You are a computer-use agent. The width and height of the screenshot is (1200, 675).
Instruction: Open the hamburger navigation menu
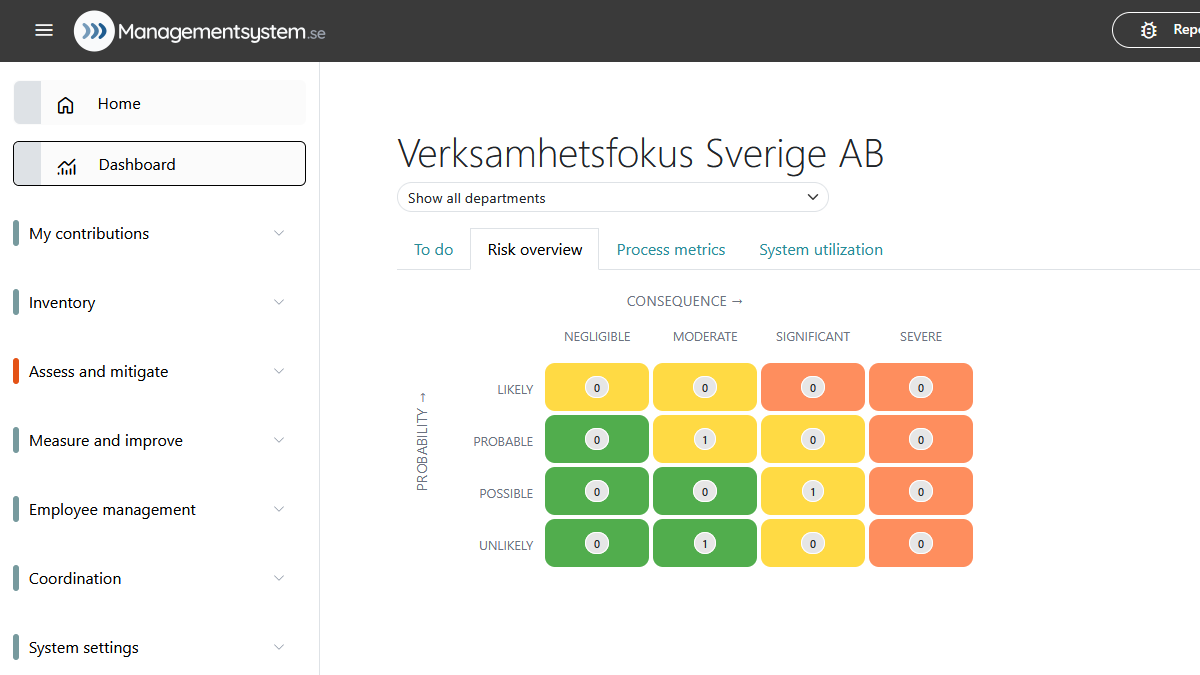coord(43,30)
